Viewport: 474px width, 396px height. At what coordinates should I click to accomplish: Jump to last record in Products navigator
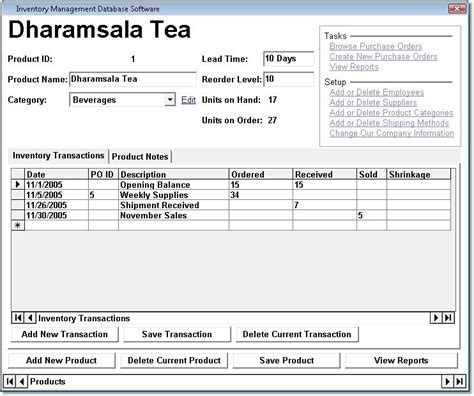[460, 381]
